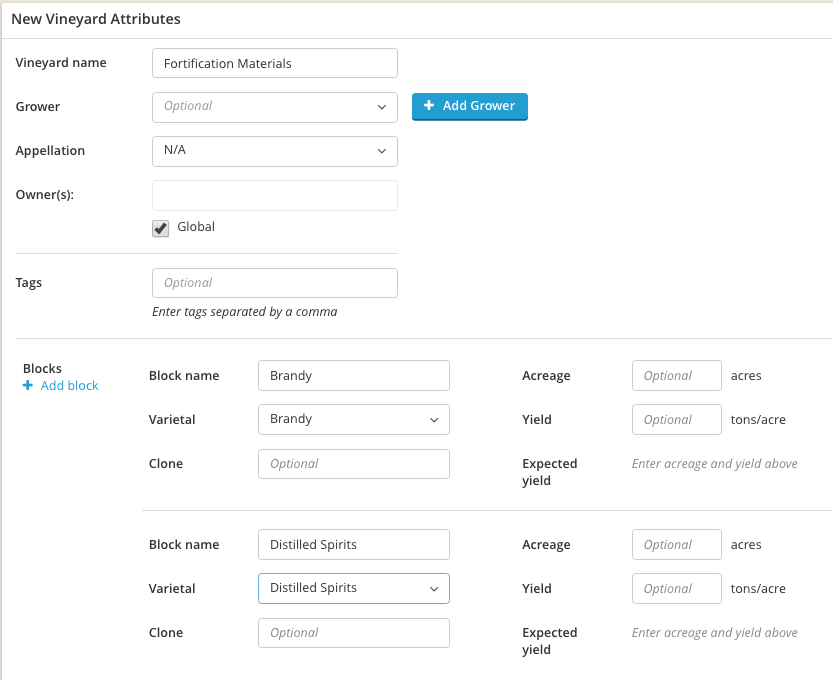Click the Appellation dropdown chevron arrow
Screen dimensions: 833x680
pos(381,151)
